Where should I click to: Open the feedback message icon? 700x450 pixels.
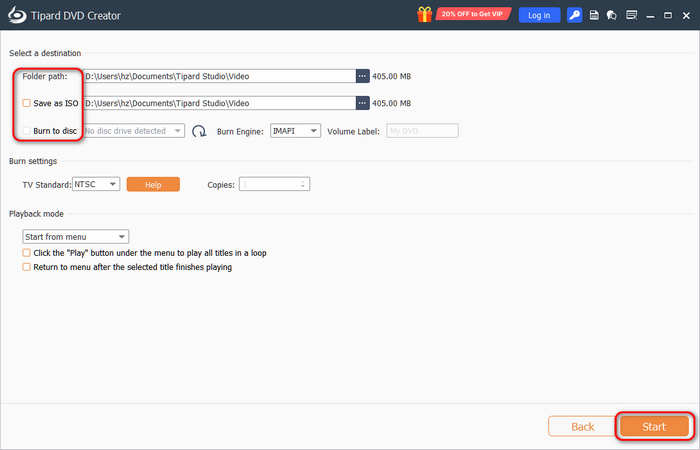631,15
